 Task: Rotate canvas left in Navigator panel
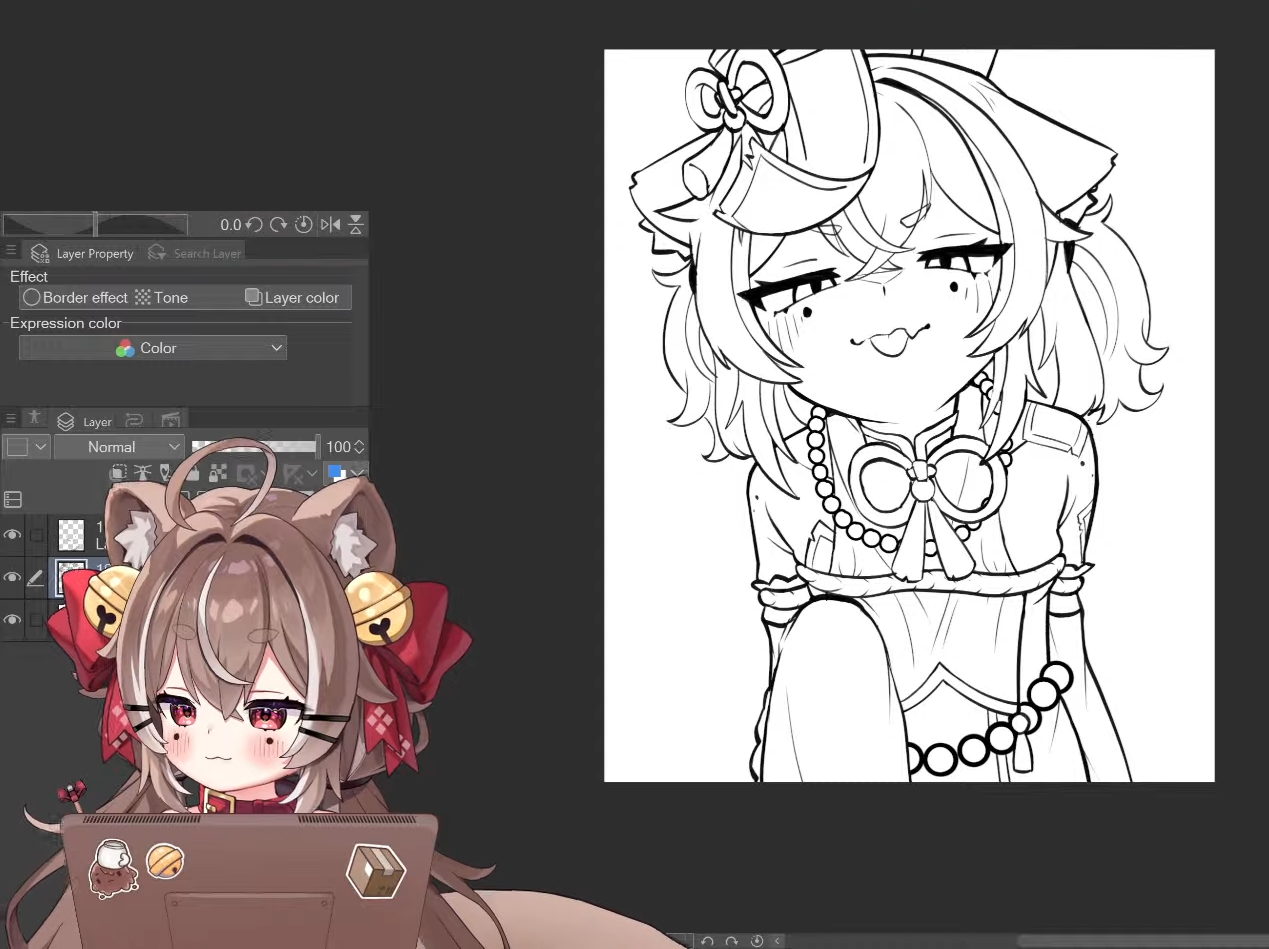coord(254,225)
